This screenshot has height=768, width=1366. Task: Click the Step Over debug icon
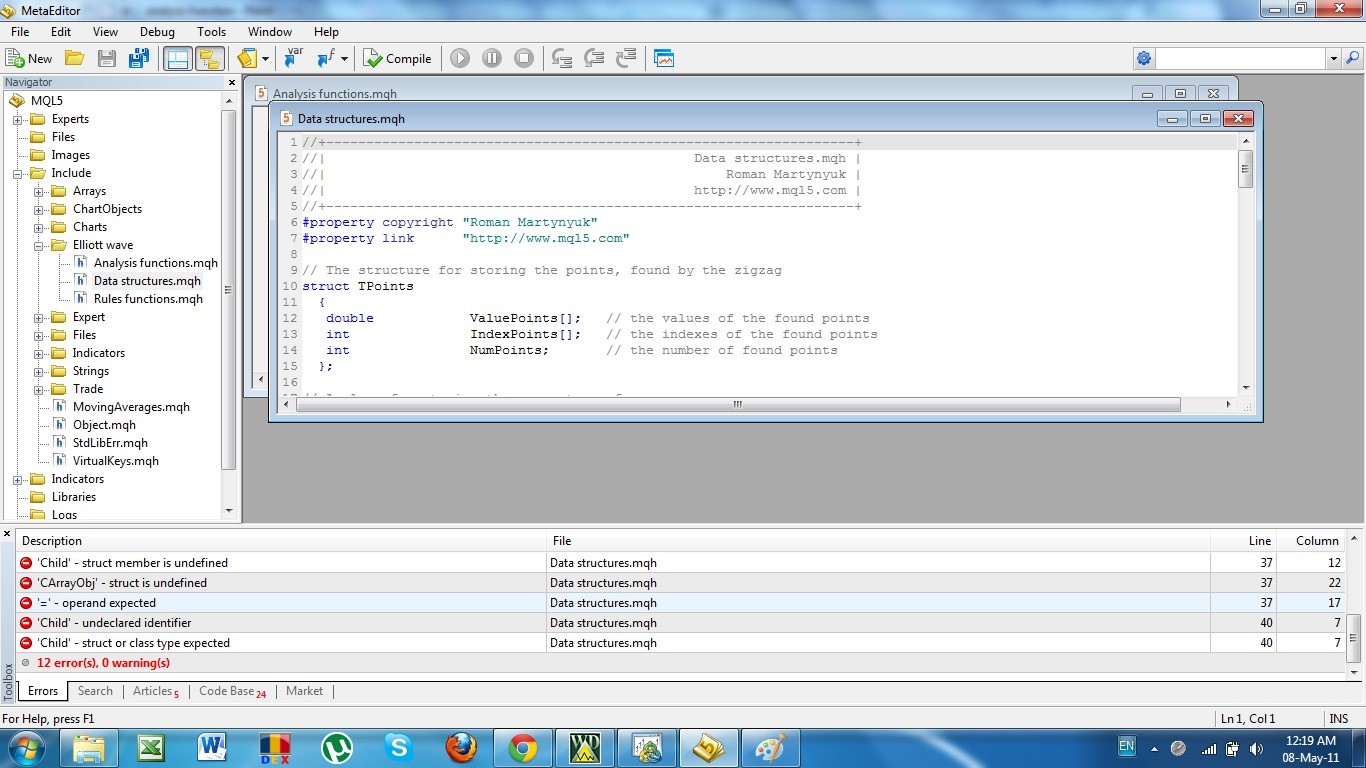click(594, 59)
